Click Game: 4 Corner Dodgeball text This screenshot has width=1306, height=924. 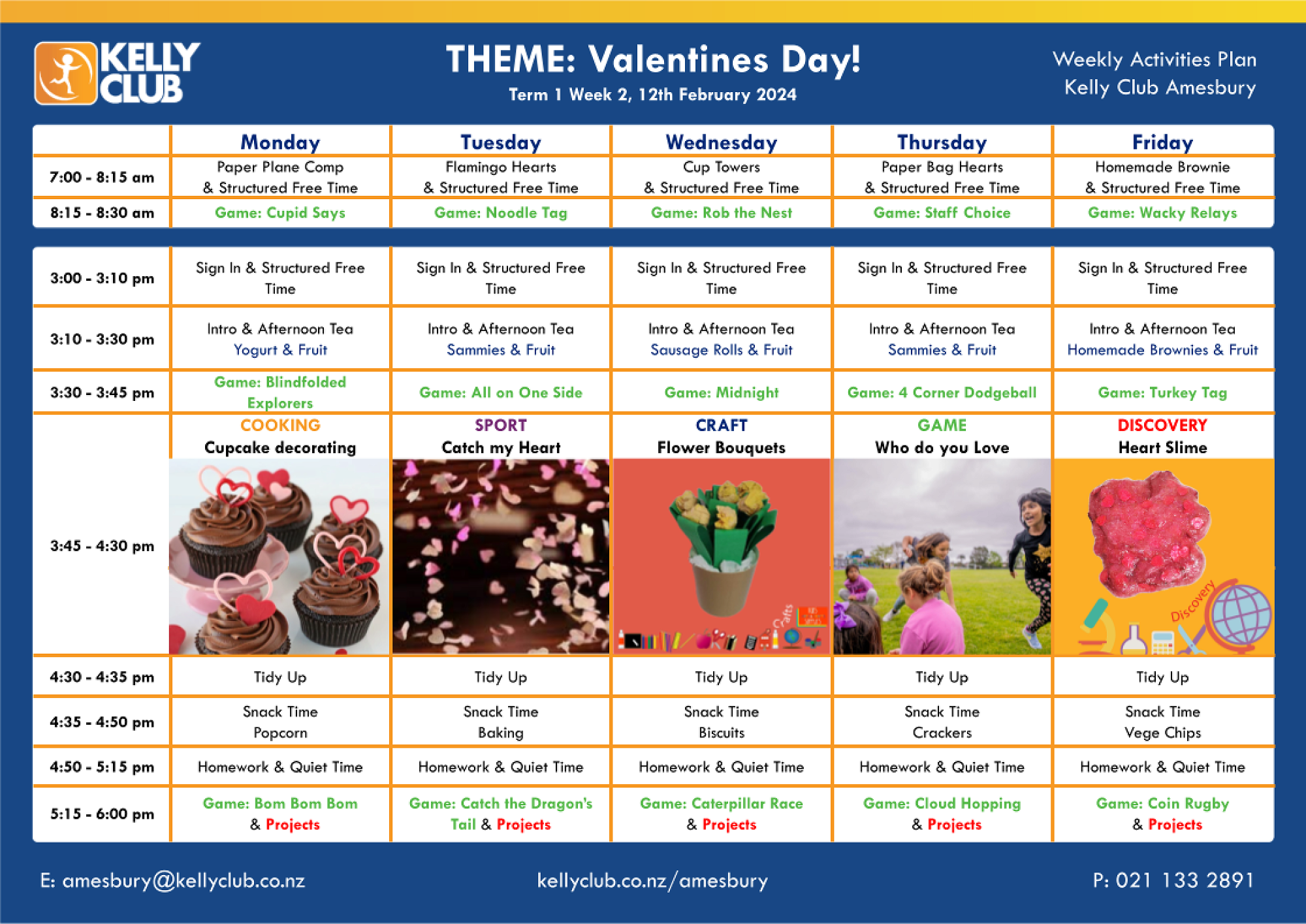point(942,392)
